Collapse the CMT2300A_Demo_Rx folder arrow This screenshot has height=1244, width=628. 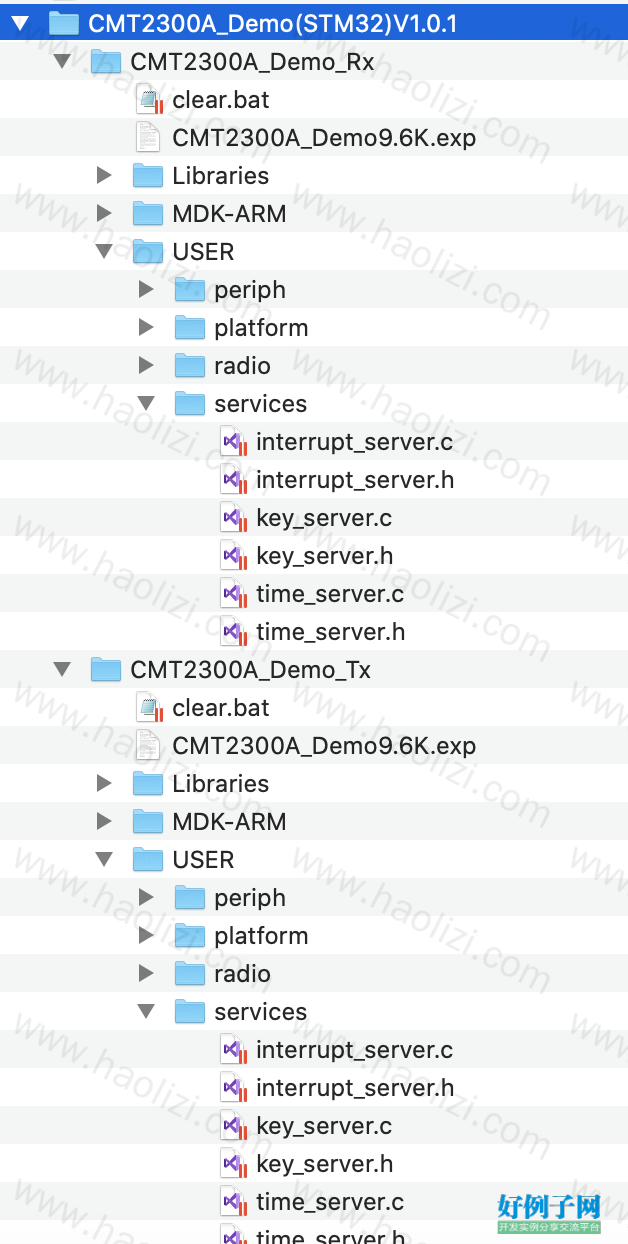point(62,61)
